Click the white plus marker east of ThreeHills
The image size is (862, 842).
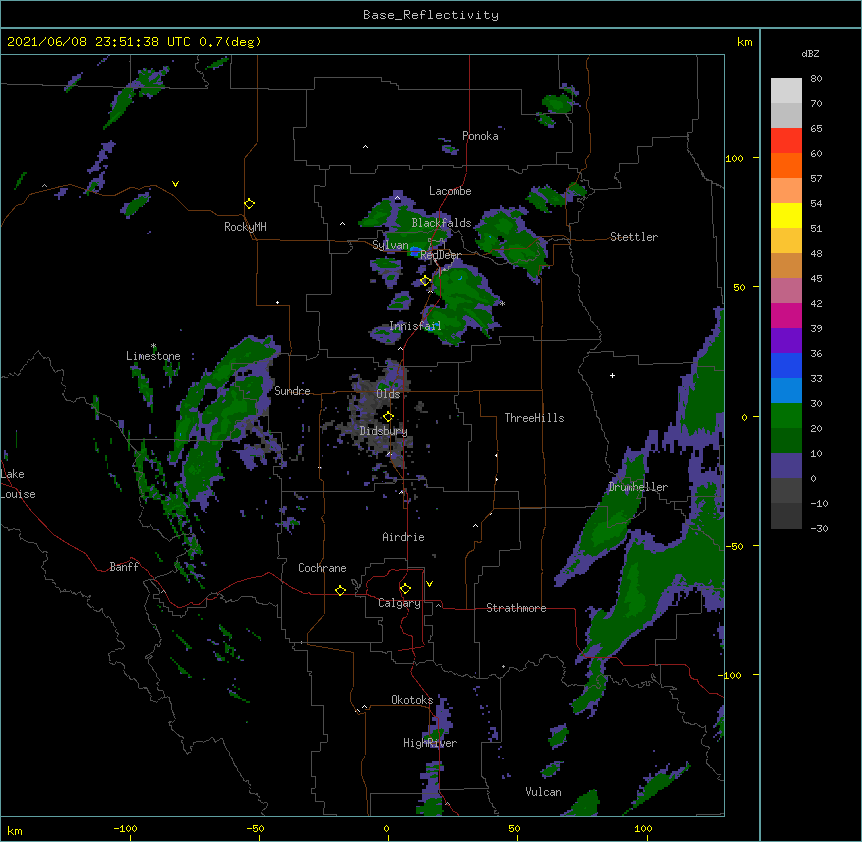click(x=612, y=375)
